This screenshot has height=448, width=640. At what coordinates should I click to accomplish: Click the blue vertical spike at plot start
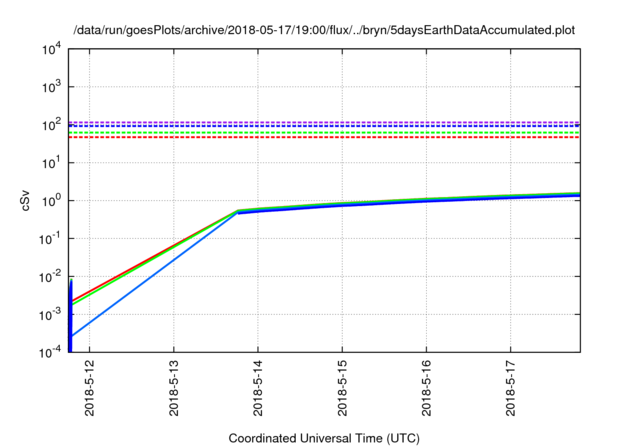[x=70, y=316]
